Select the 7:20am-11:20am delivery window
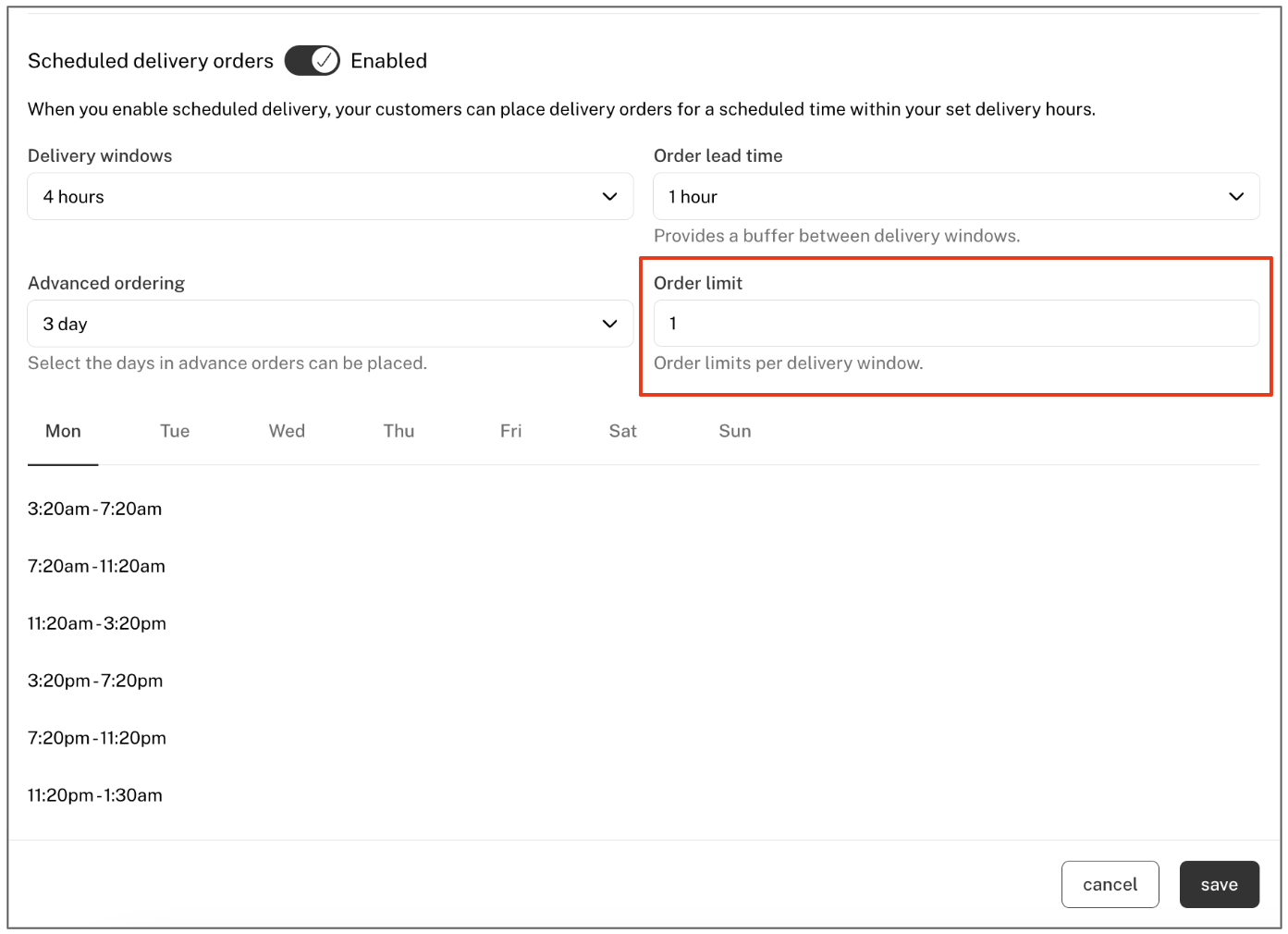This screenshot has width=1288, height=934. click(x=96, y=566)
